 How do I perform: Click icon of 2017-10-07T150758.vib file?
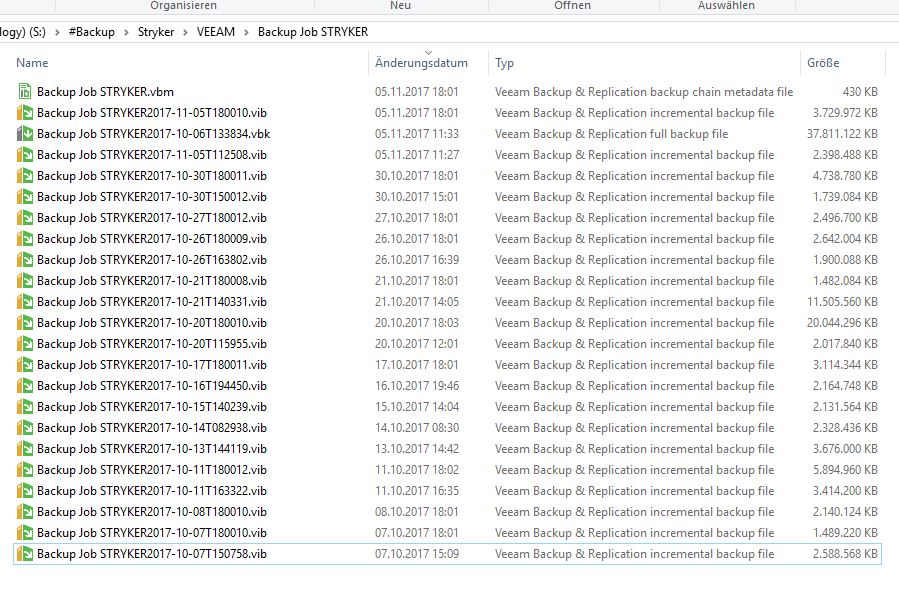pyautogui.click(x=25, y=554)
